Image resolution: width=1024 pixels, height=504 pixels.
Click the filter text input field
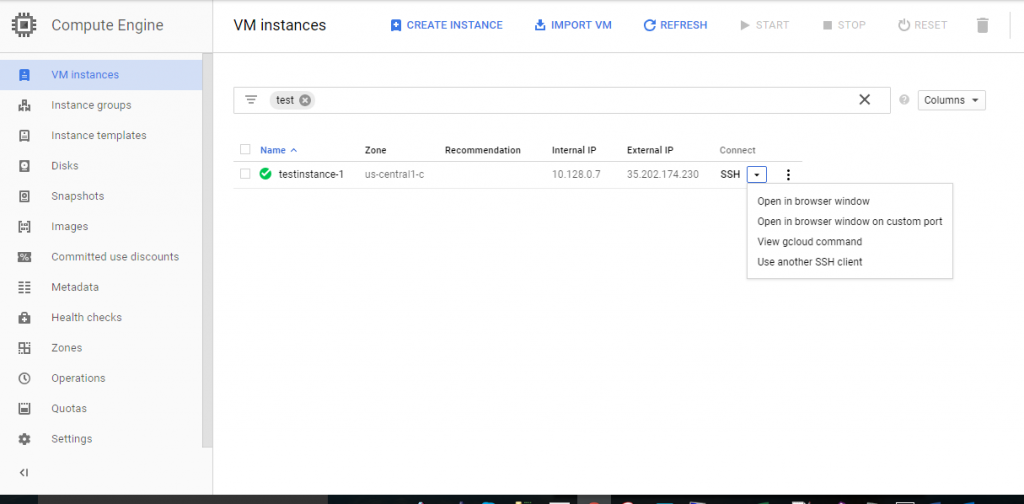click(580, 100)
